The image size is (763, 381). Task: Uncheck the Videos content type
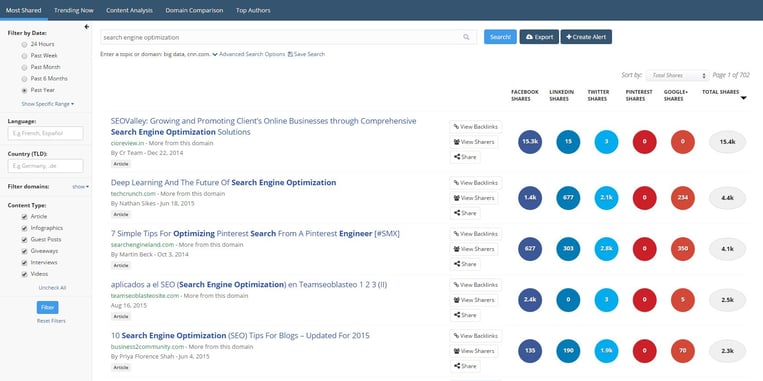point(24,274)
